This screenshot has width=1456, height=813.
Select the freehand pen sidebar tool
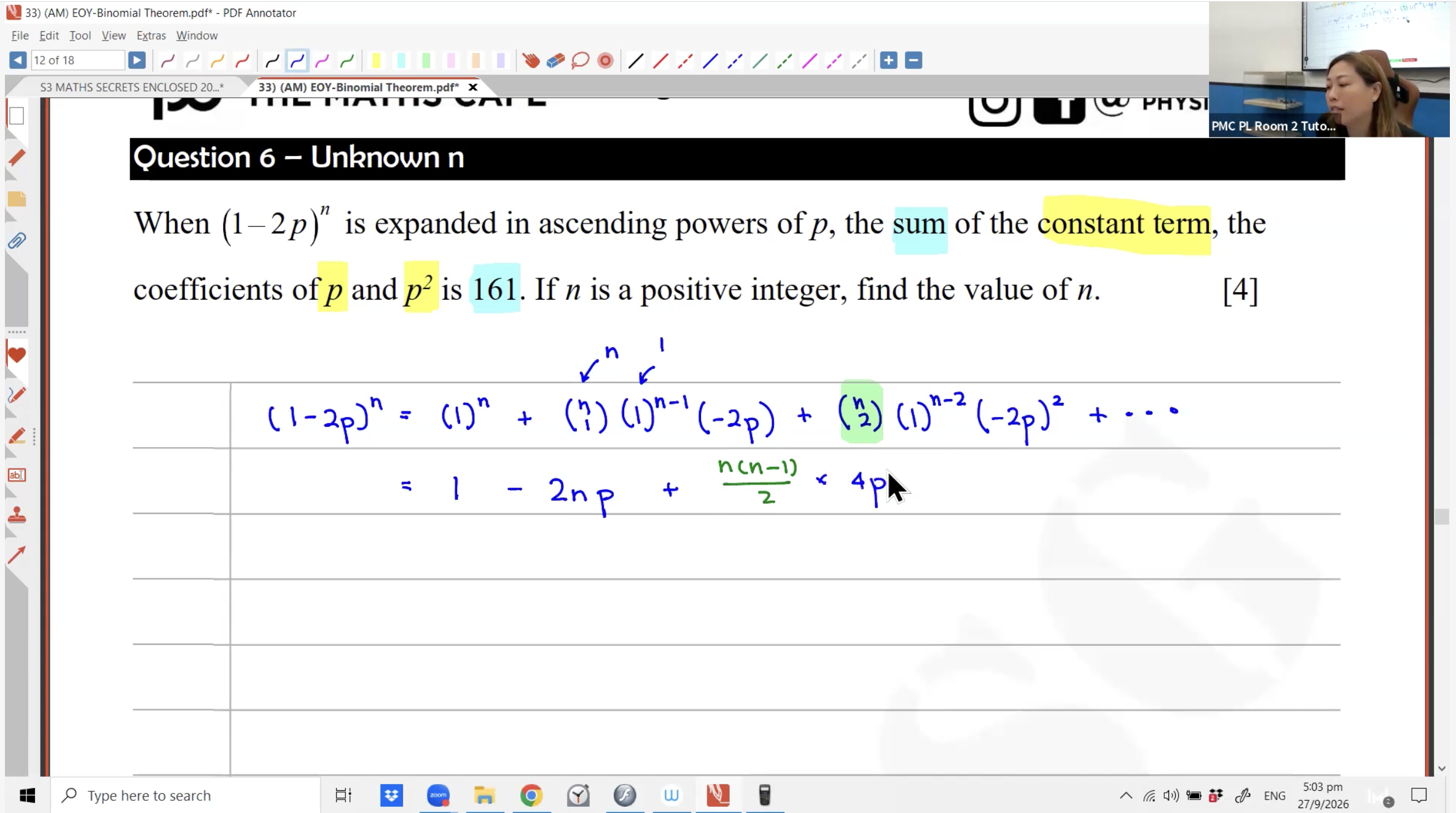pyautogui.click(x=17, y=395)
